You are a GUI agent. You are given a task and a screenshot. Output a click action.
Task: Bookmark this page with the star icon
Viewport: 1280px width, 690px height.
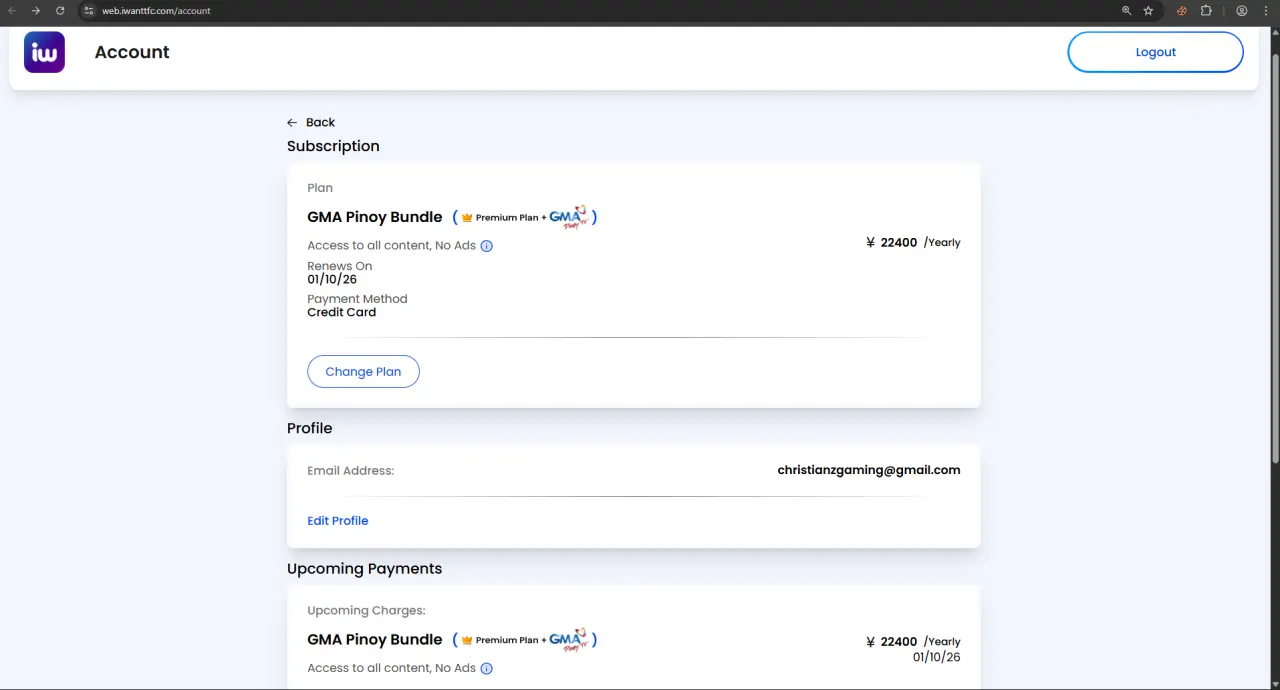click(1148, 10)
